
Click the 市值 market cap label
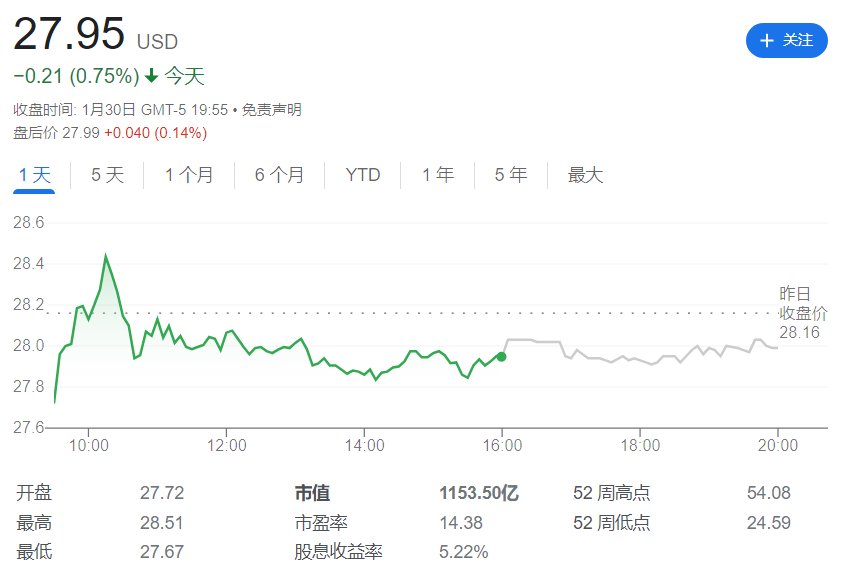312,493
